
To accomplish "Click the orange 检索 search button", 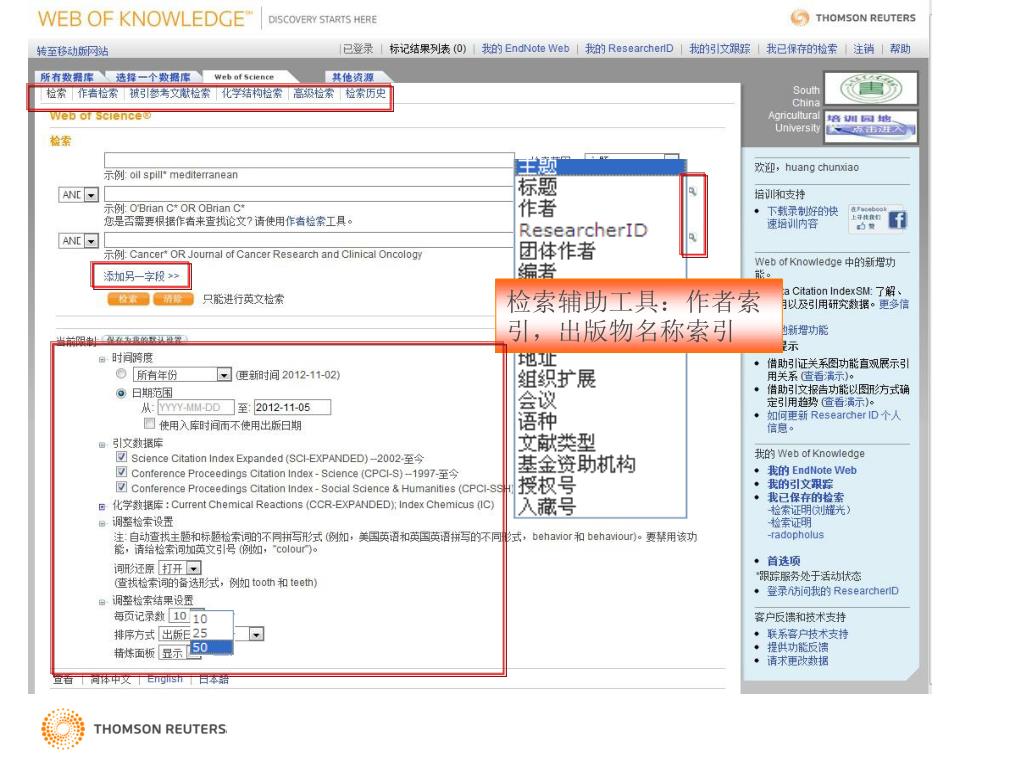I will (x=128, y=299).
